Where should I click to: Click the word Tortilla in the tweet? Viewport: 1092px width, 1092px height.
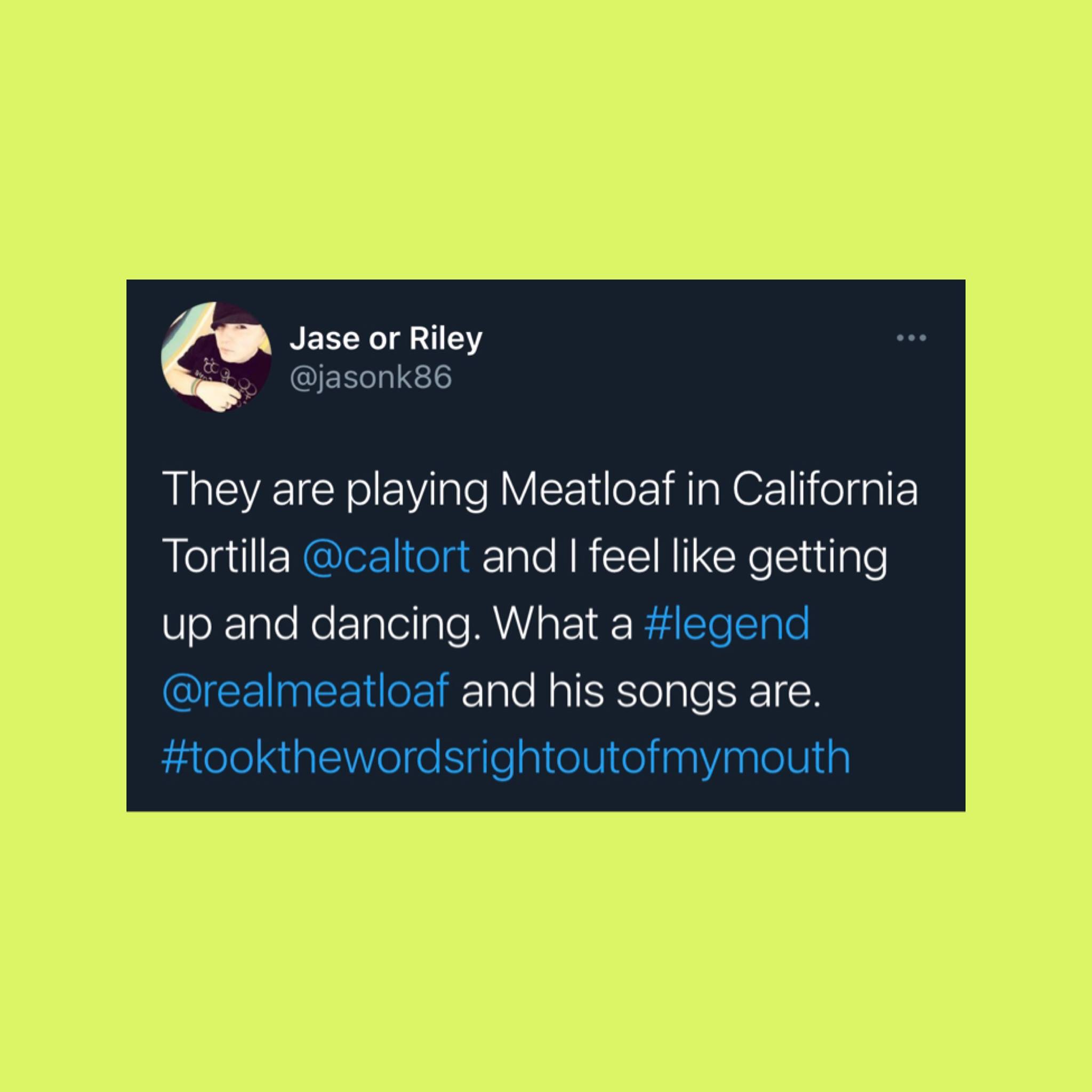tap(226, 556)
